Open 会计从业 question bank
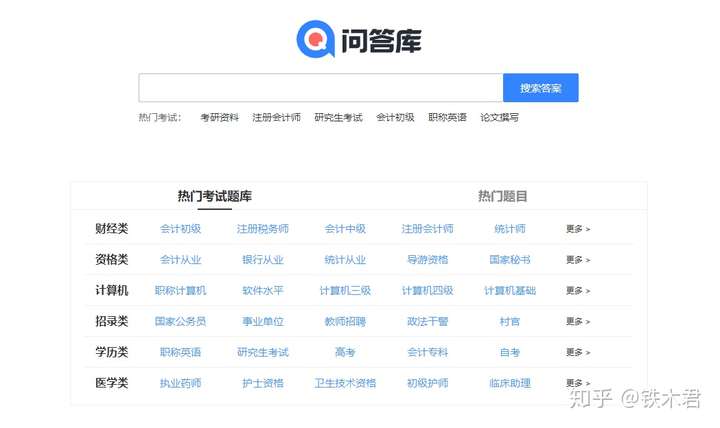The height and width of the screenshot is (428, 720). pyautogui.click(x=180, y=260)
